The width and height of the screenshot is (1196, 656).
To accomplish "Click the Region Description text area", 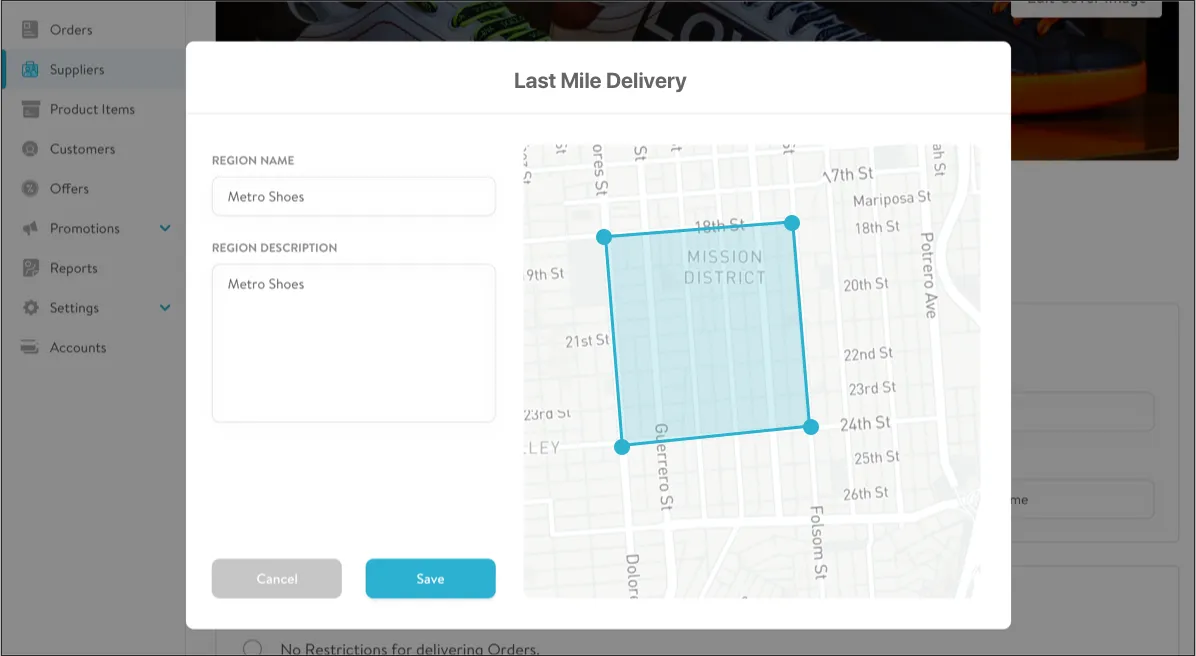I will (x=353, y=342).
